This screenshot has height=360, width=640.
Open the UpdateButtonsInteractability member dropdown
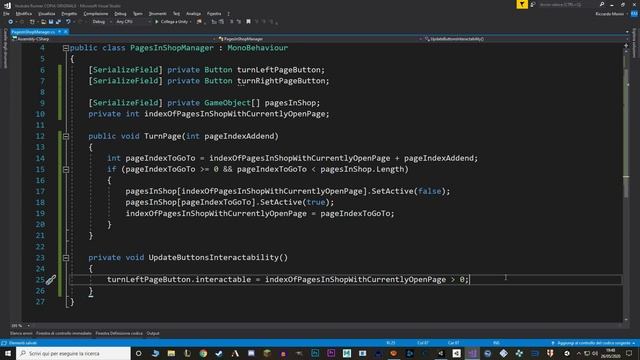[526, 39]
